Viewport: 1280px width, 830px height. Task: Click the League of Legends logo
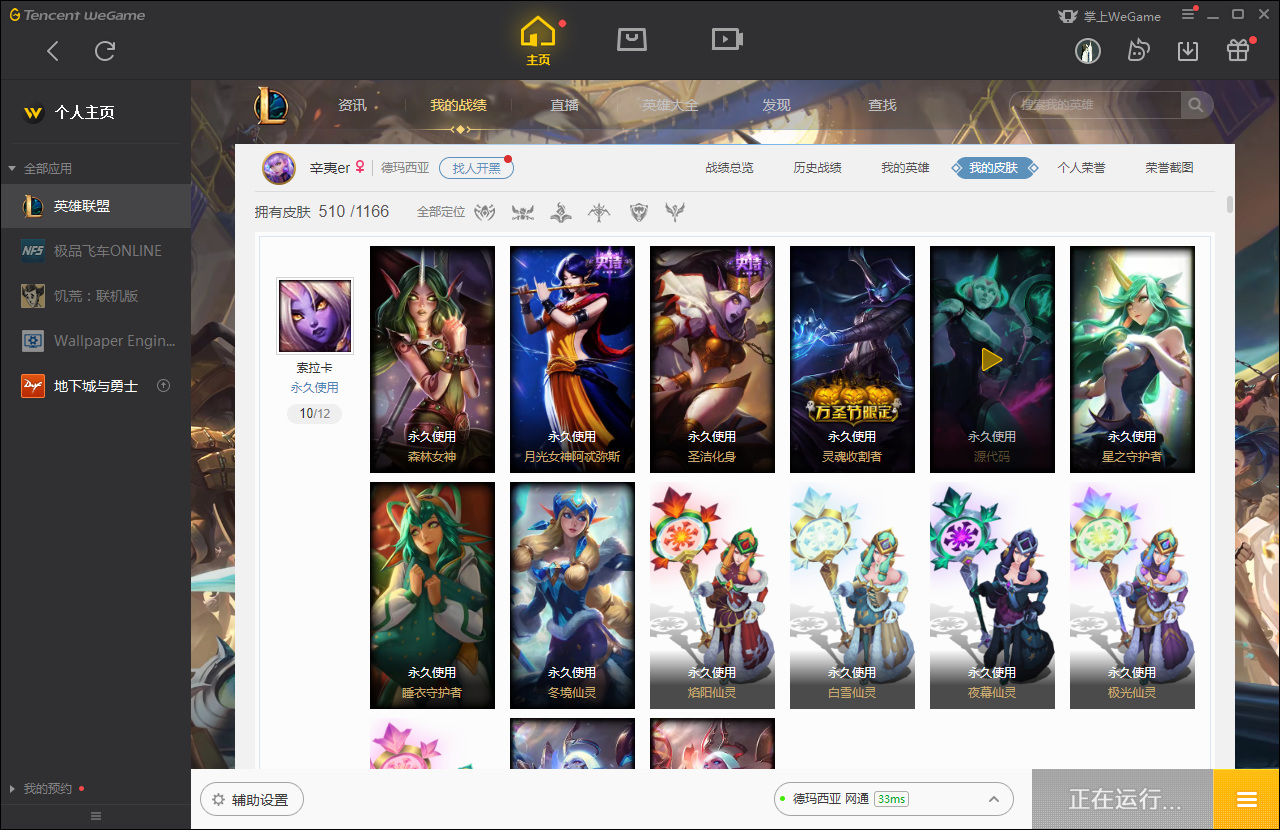pos(271,105)
